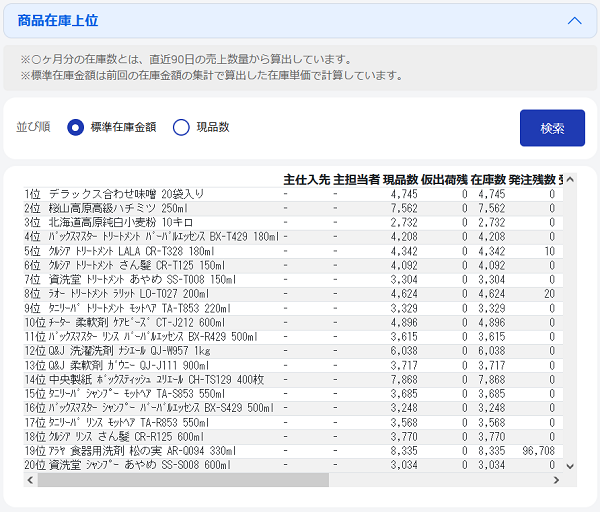Click the table scroll down arrow
Viewport: 600px width, 512px height.
[570, 466]
